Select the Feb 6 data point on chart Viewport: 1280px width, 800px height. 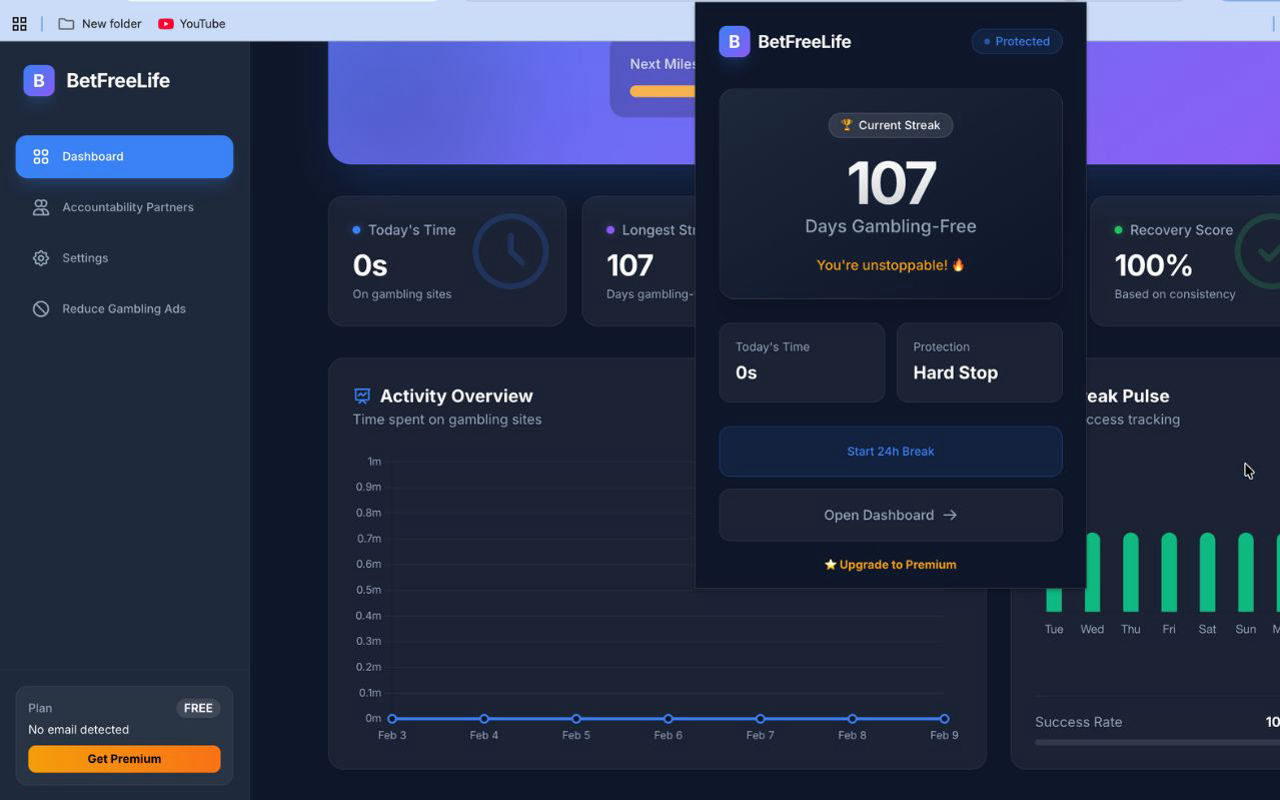pos(668,719)
